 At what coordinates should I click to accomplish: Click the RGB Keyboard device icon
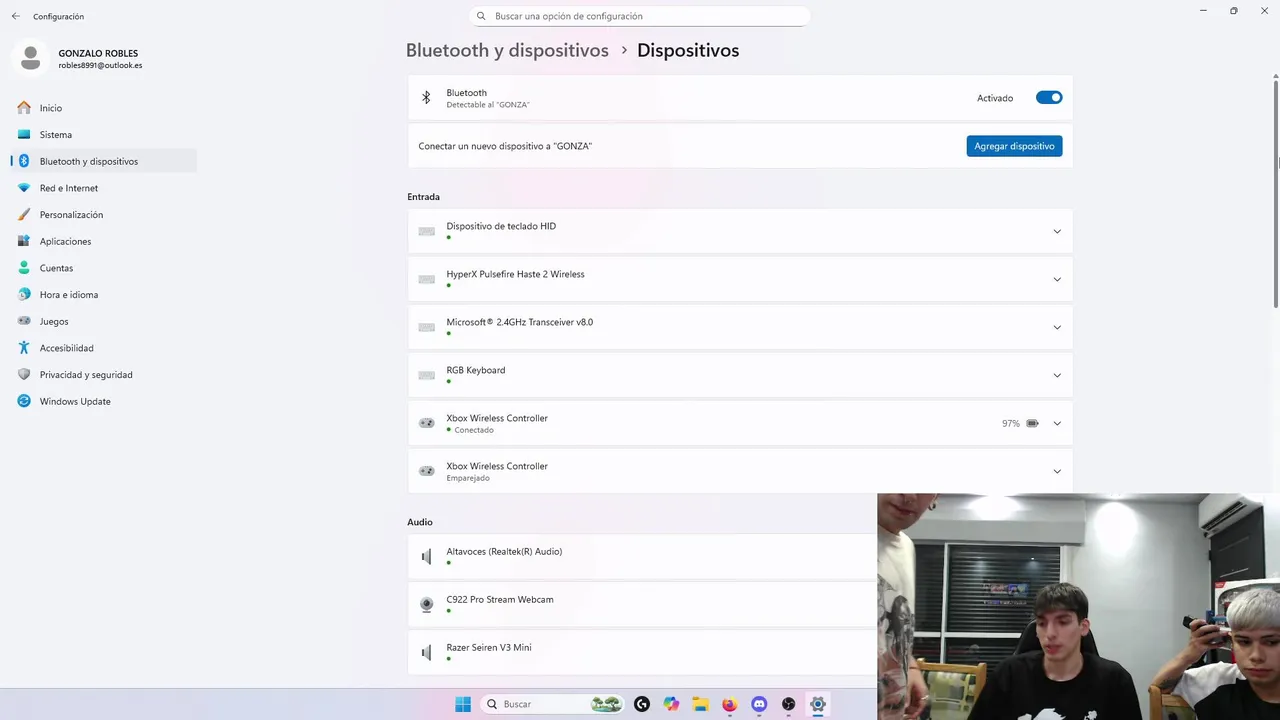(x=427, y=375)
